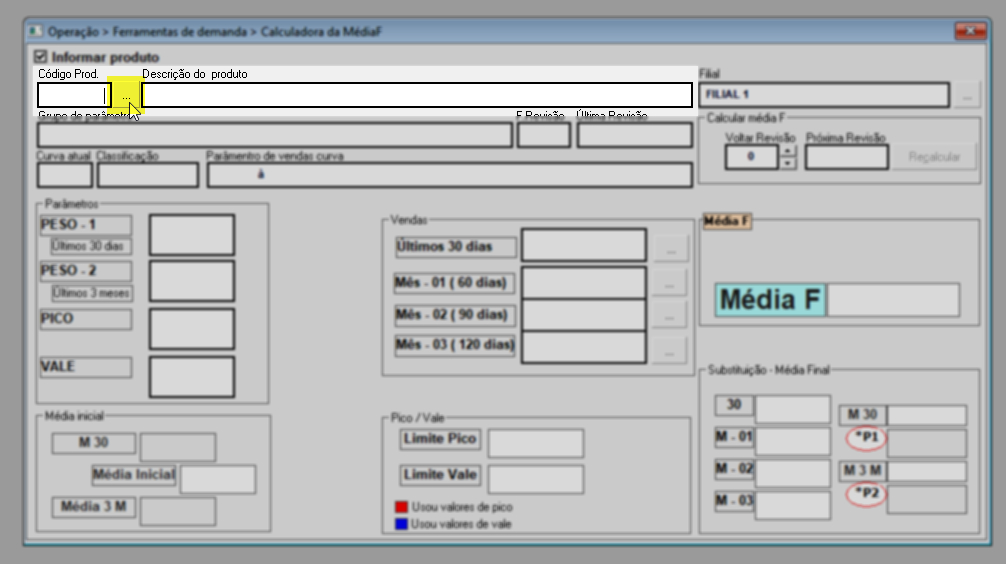This screenshot has width=1006, height=564.
Task: Click the Classificação field
Action: tap(148, 175)
